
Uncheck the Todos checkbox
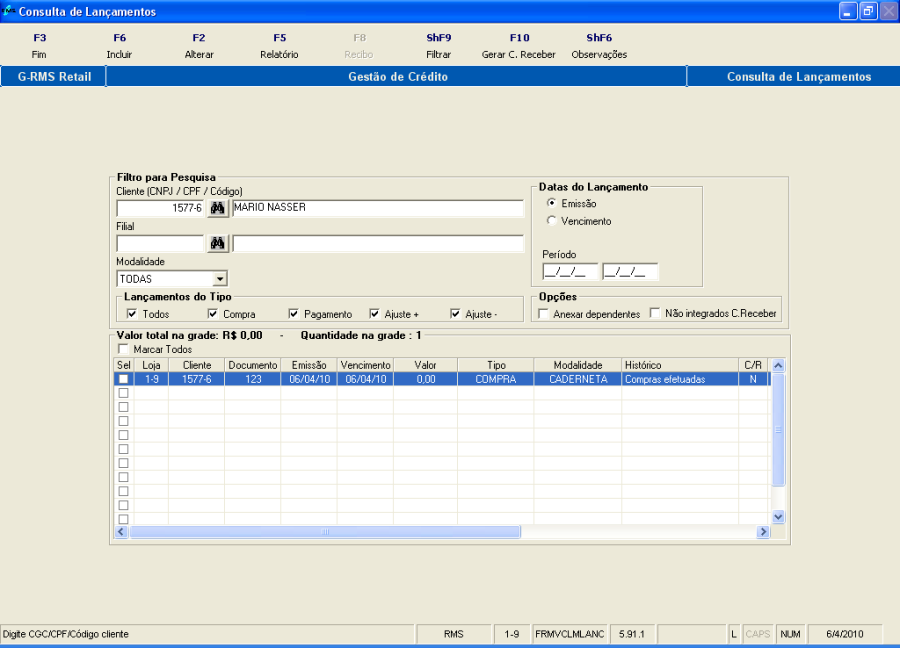click(x=132, y=314)
